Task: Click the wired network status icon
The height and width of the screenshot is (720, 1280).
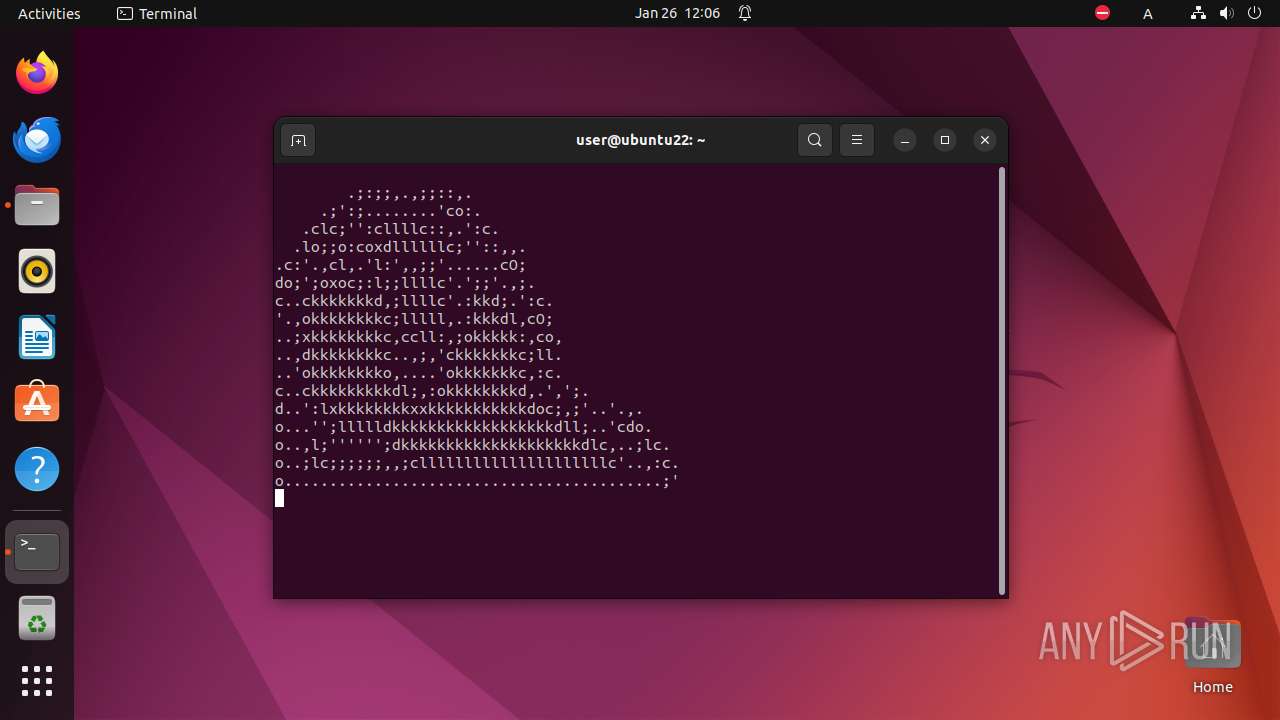Action: tap(1199, 13)
